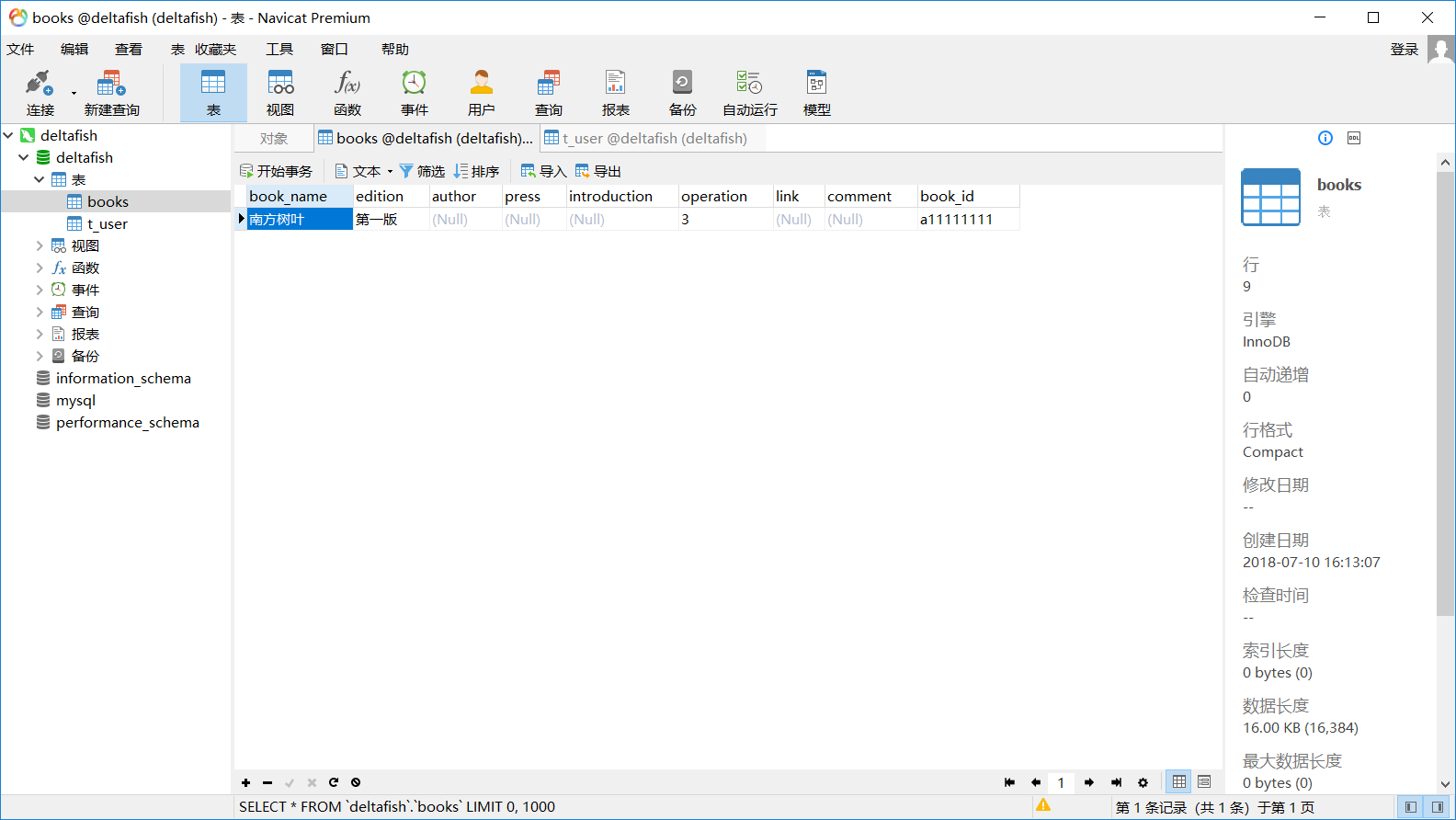Select the t_user table in tree
Image resolution: width=1456 pixels, height=820 pixels.
point(107,223)
